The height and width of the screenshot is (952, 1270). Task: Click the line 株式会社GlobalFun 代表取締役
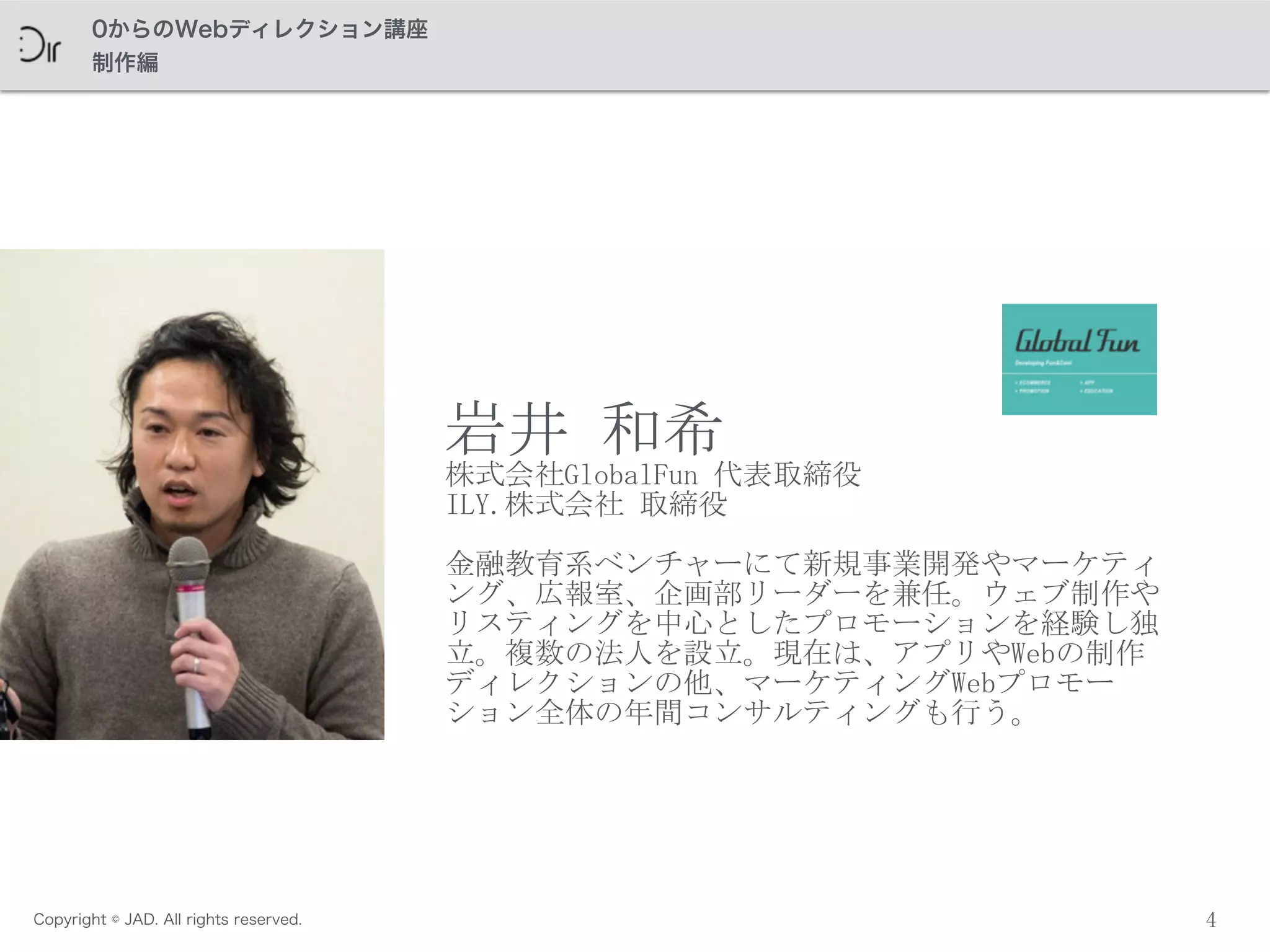pos(653,475)
